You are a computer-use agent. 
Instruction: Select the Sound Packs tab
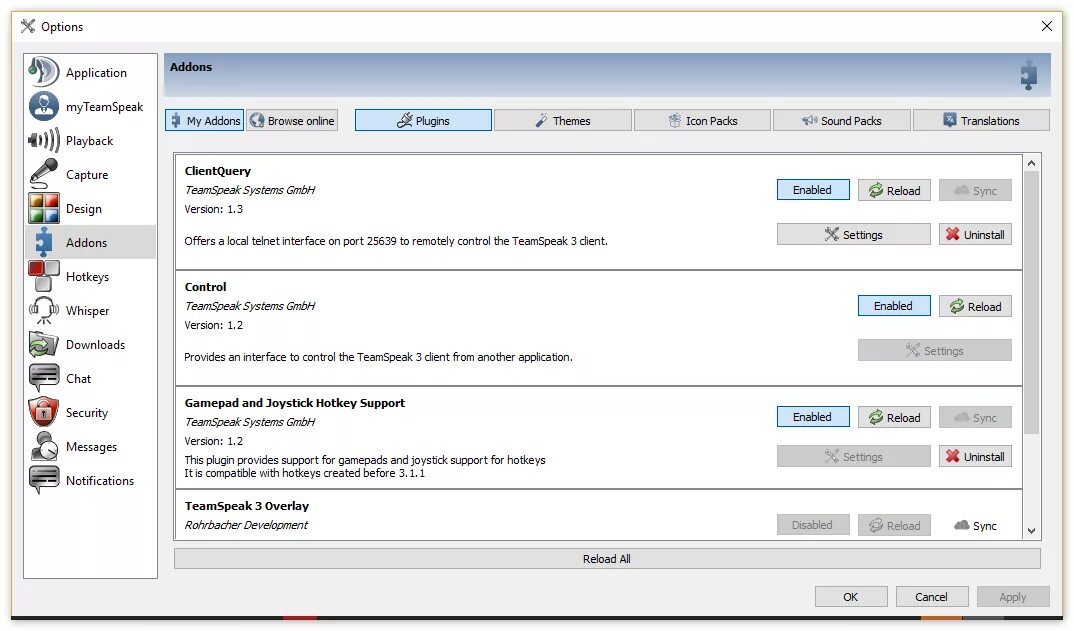coord(842,121)
